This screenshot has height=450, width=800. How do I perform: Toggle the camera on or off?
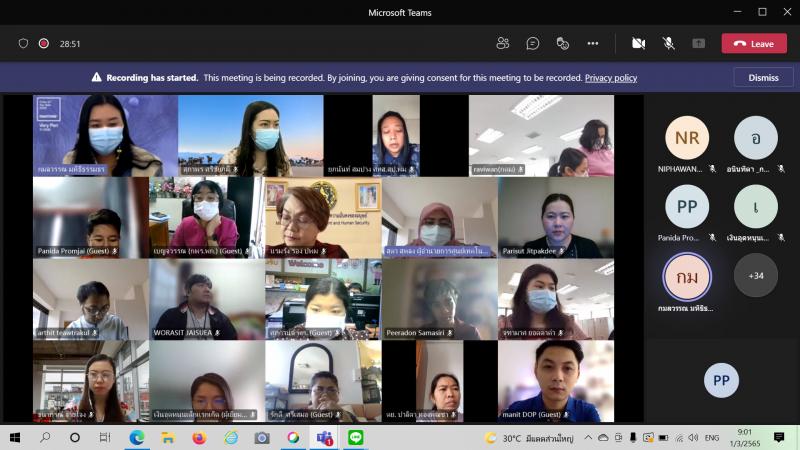coord(638,43)
